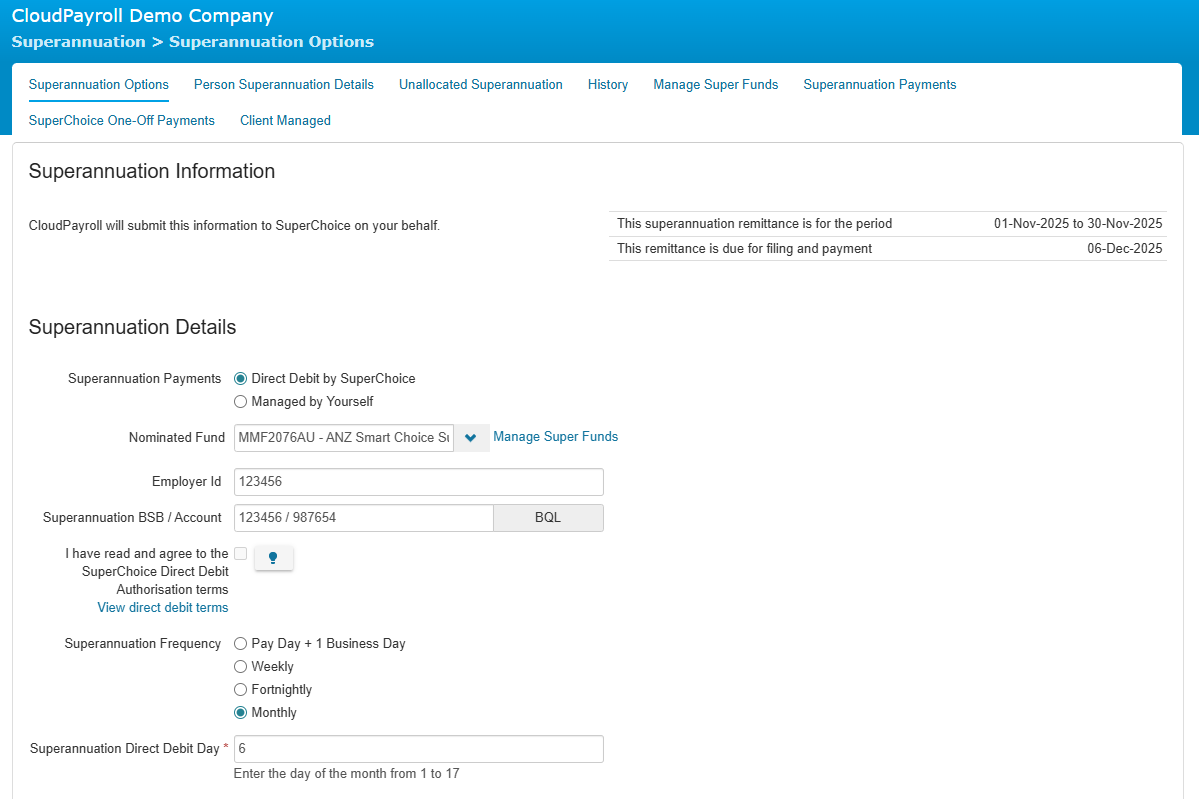Click the lightbulb hint icon button
The width and height of the screenshot is (1199, 799).
point(273,558)
